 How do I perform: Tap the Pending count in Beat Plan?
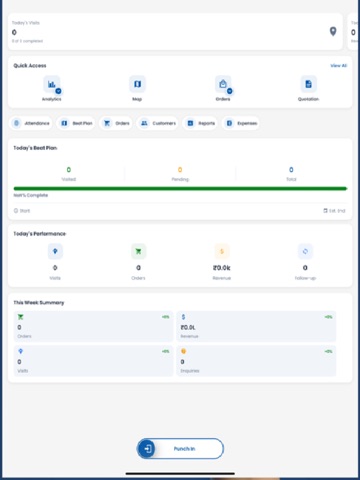click(x=180, y=170)
